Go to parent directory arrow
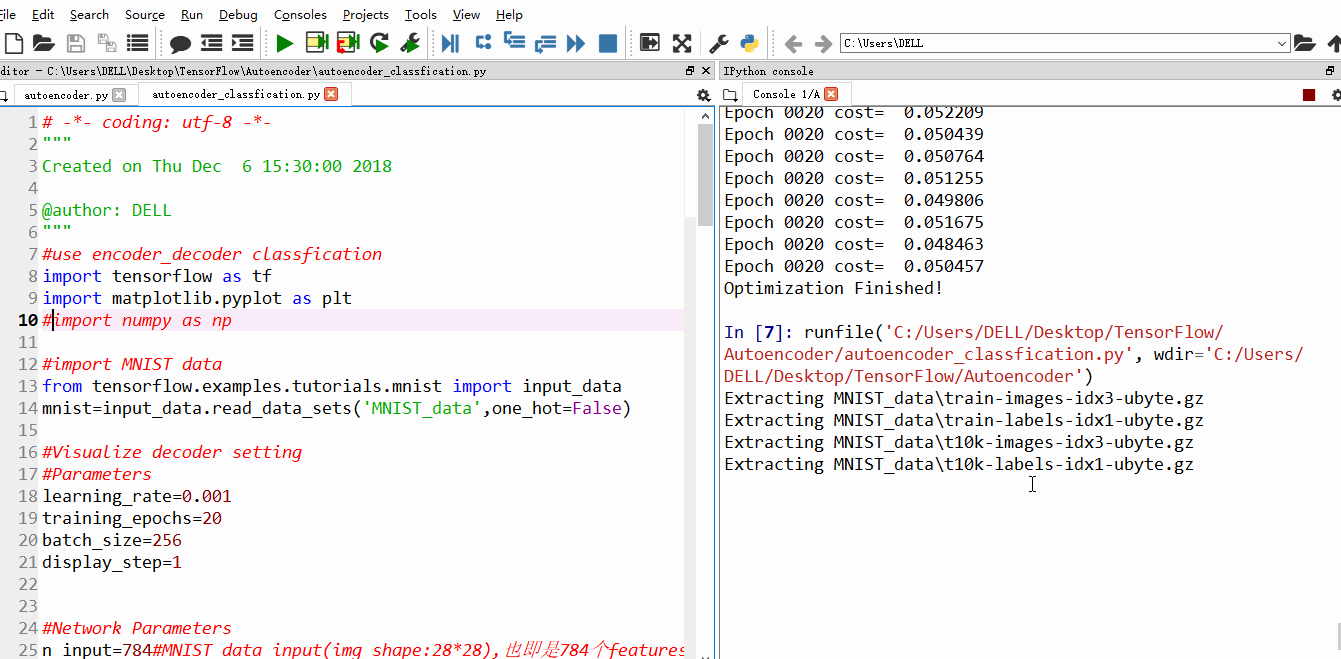1341x659 pixels. 1333,43
